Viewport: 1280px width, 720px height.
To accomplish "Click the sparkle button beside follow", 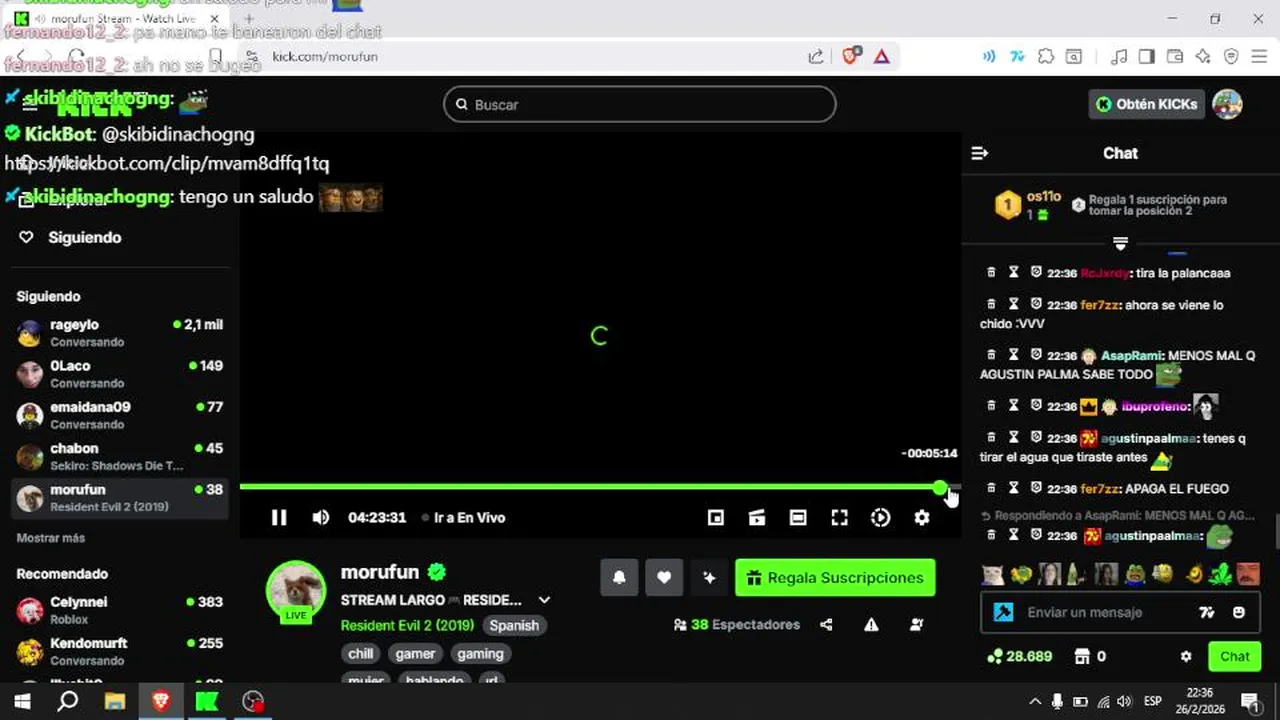I will [709, 577].
